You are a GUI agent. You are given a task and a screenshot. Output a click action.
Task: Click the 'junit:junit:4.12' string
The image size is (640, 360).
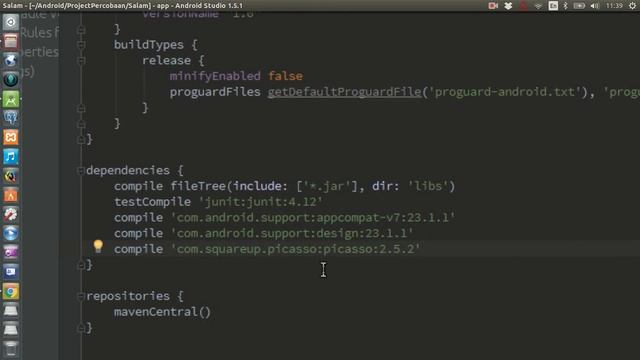pyautogui.click(x=261, y=202)
